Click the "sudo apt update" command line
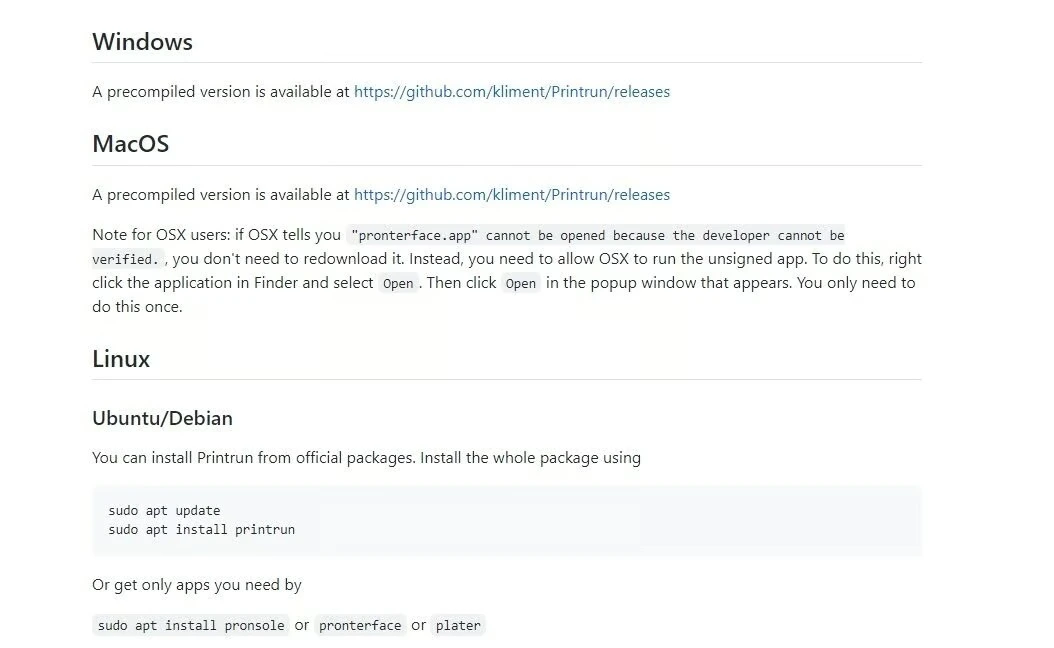 [x=164, y=511]
